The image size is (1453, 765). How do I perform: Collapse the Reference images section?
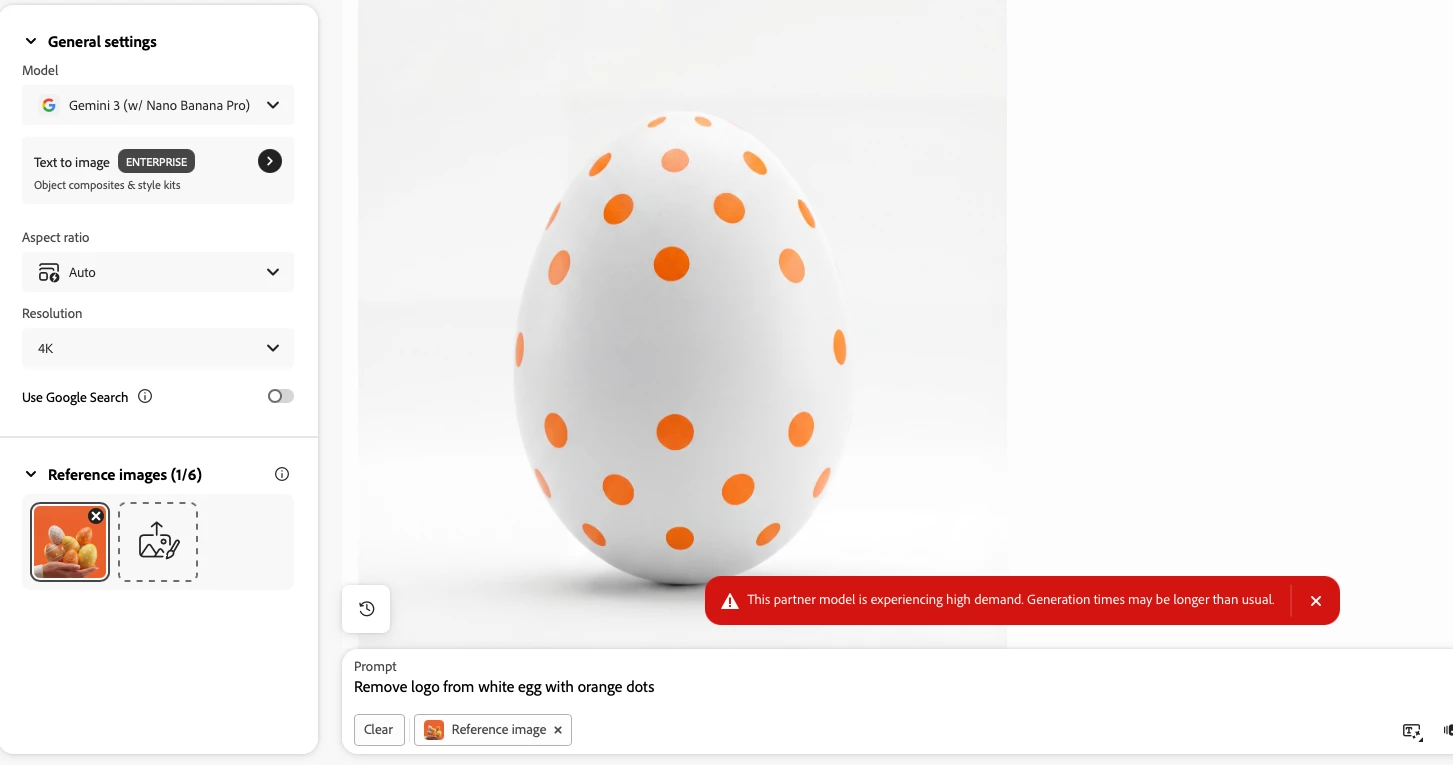point(31,474)
